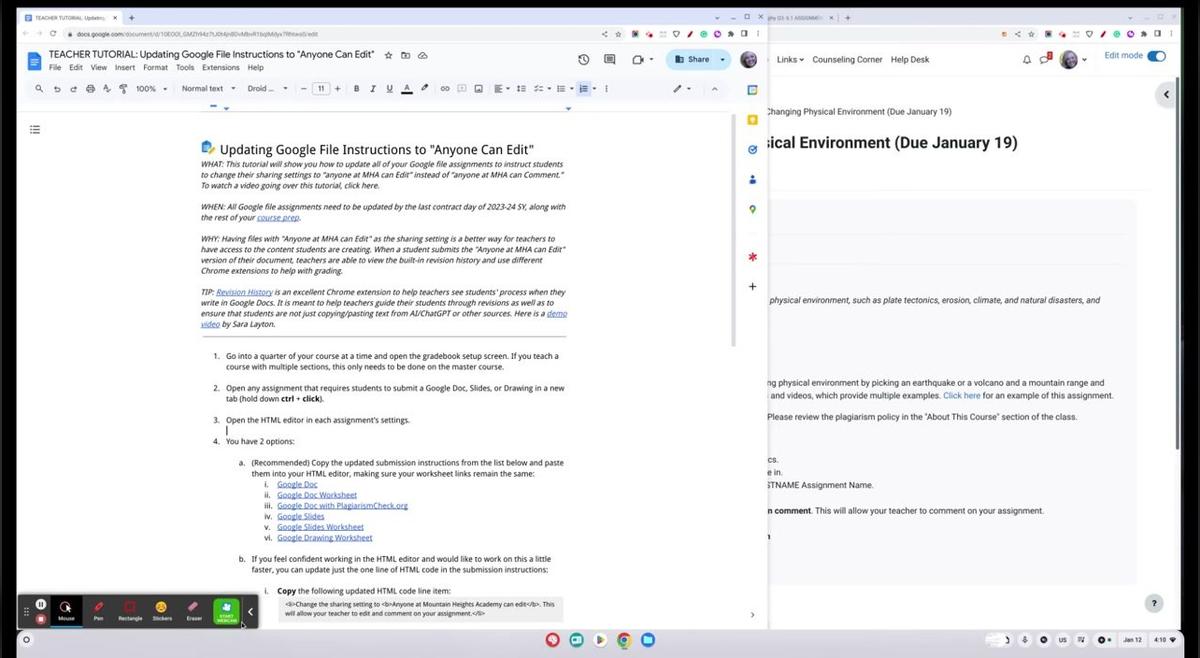Viewport: 1200px width, 658px height.
Task: Click the move to folder icon
Action: coord(405,55)
